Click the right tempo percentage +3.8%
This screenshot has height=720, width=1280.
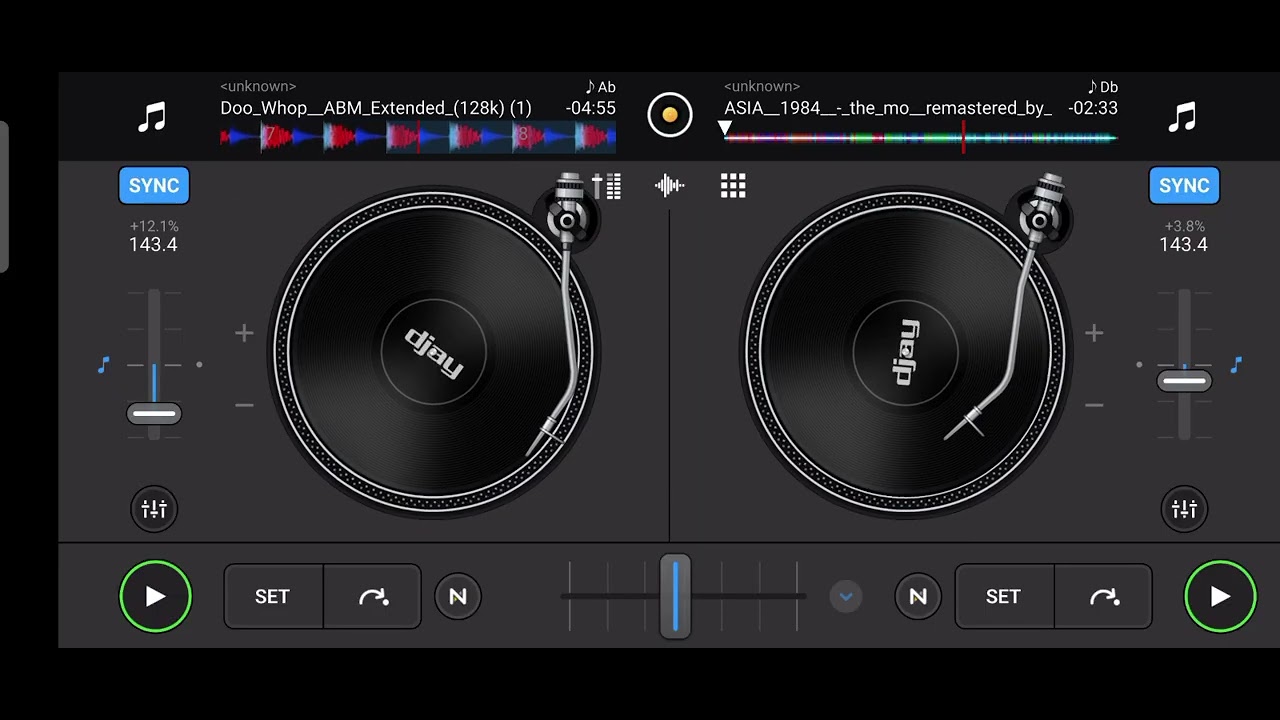tap(1184, 226)
